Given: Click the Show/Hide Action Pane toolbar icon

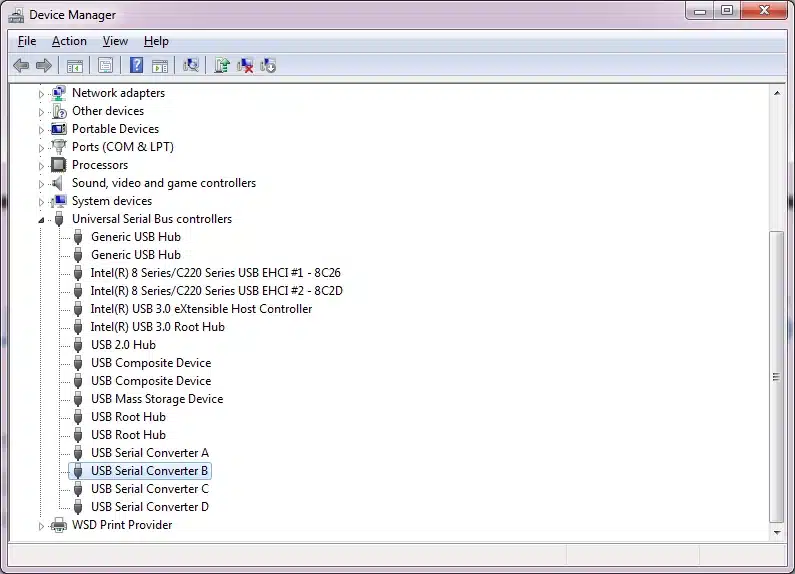Looking at the screenshot, I should click(x=160, y=66).
